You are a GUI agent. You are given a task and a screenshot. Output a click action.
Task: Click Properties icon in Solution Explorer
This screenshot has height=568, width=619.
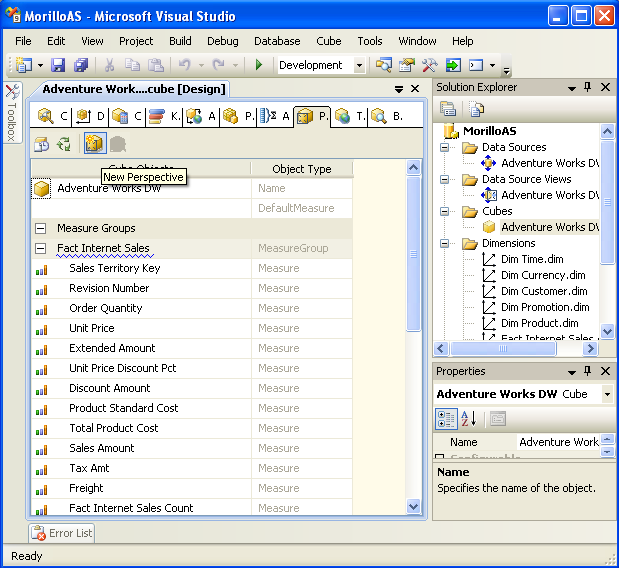pos(448,109)
